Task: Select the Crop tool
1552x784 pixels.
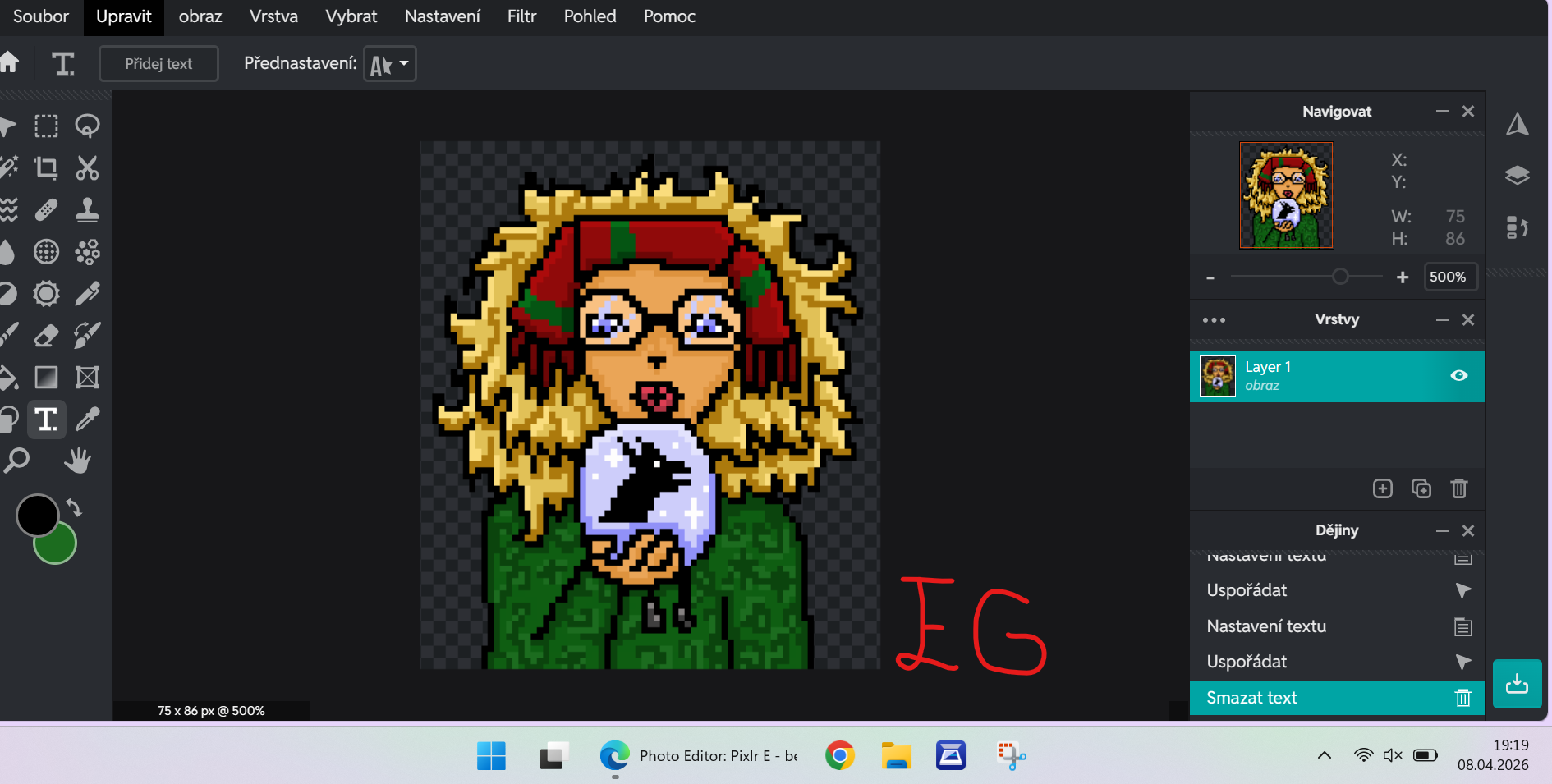Action: click(46, 168)
